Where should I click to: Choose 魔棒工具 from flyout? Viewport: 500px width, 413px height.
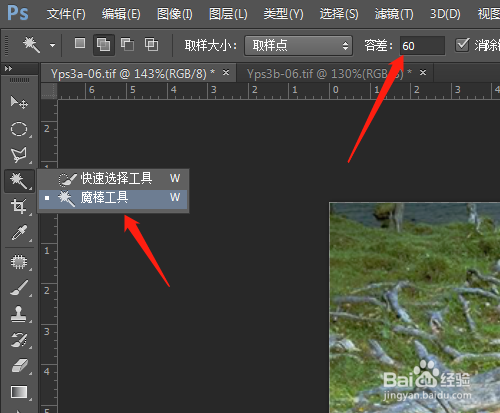click(113, 198)
